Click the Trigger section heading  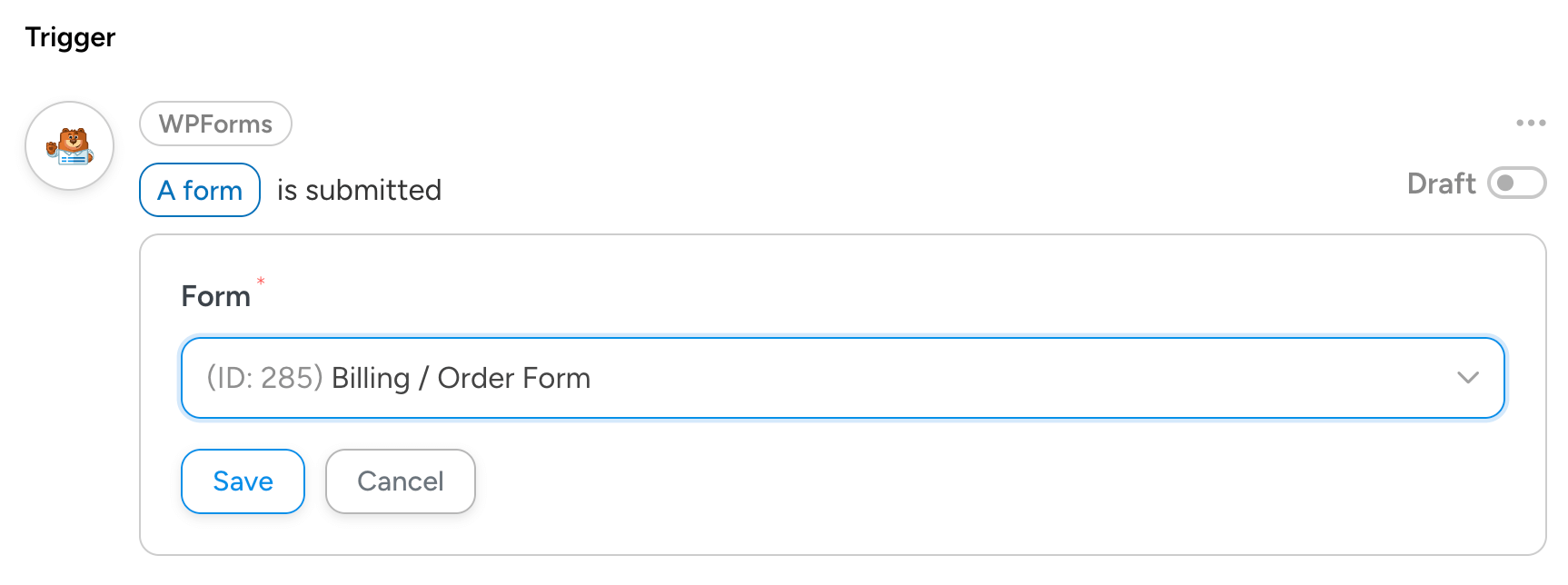point(70,37)
